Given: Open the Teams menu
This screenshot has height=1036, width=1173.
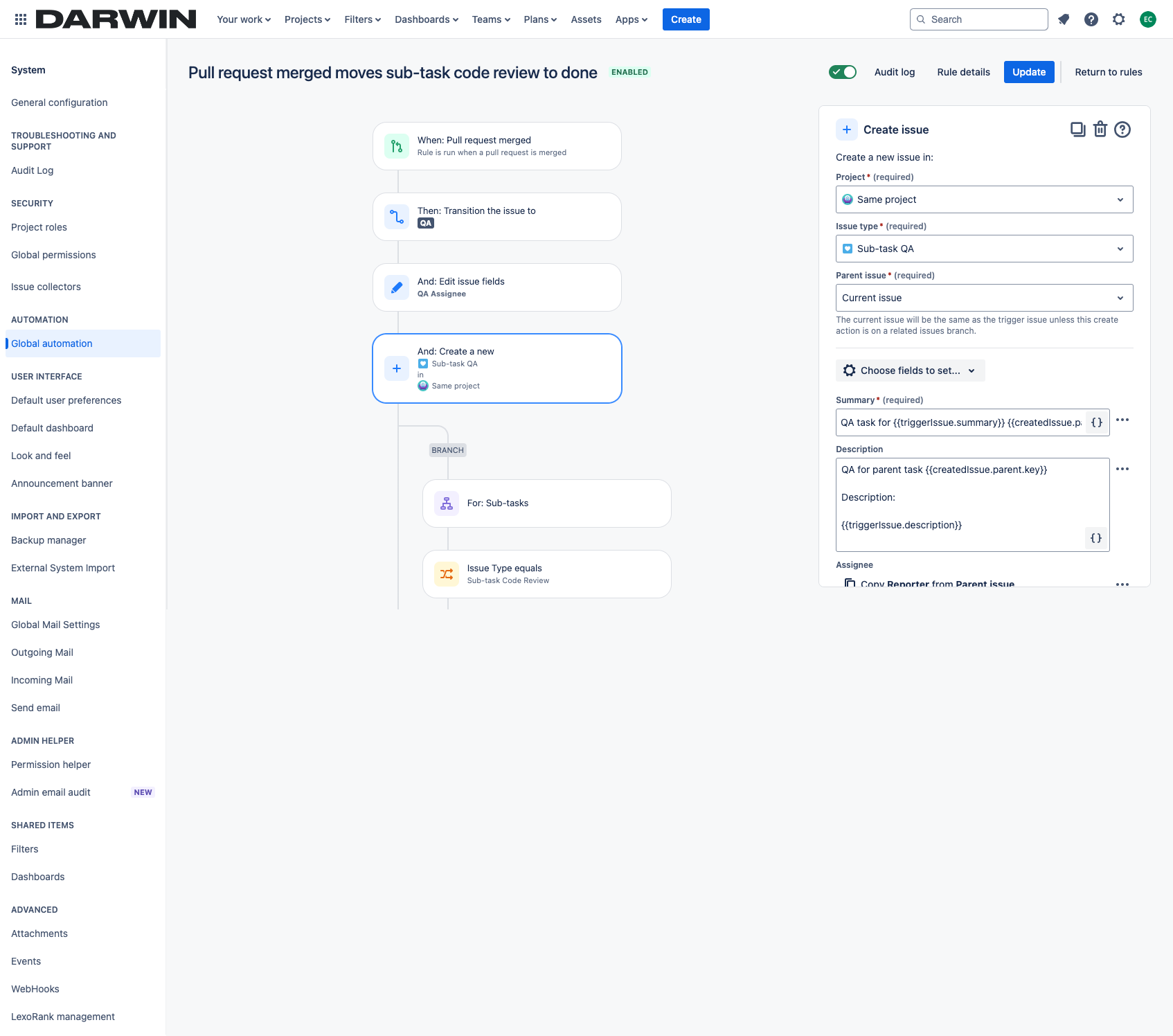Looking at the screenshot, I should click(x=491, y=19).
